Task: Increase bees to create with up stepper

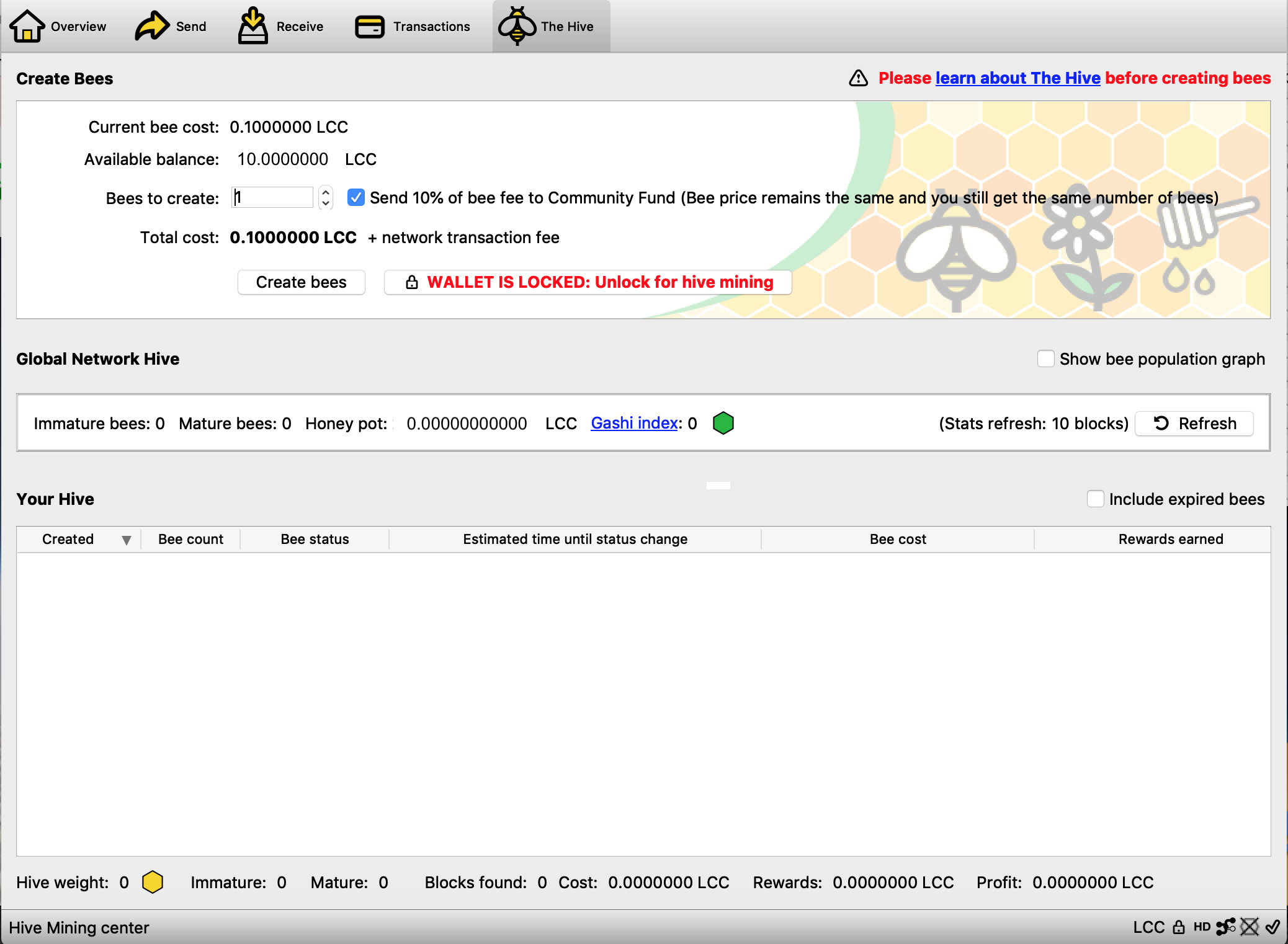Action: [x=326, y=192]
